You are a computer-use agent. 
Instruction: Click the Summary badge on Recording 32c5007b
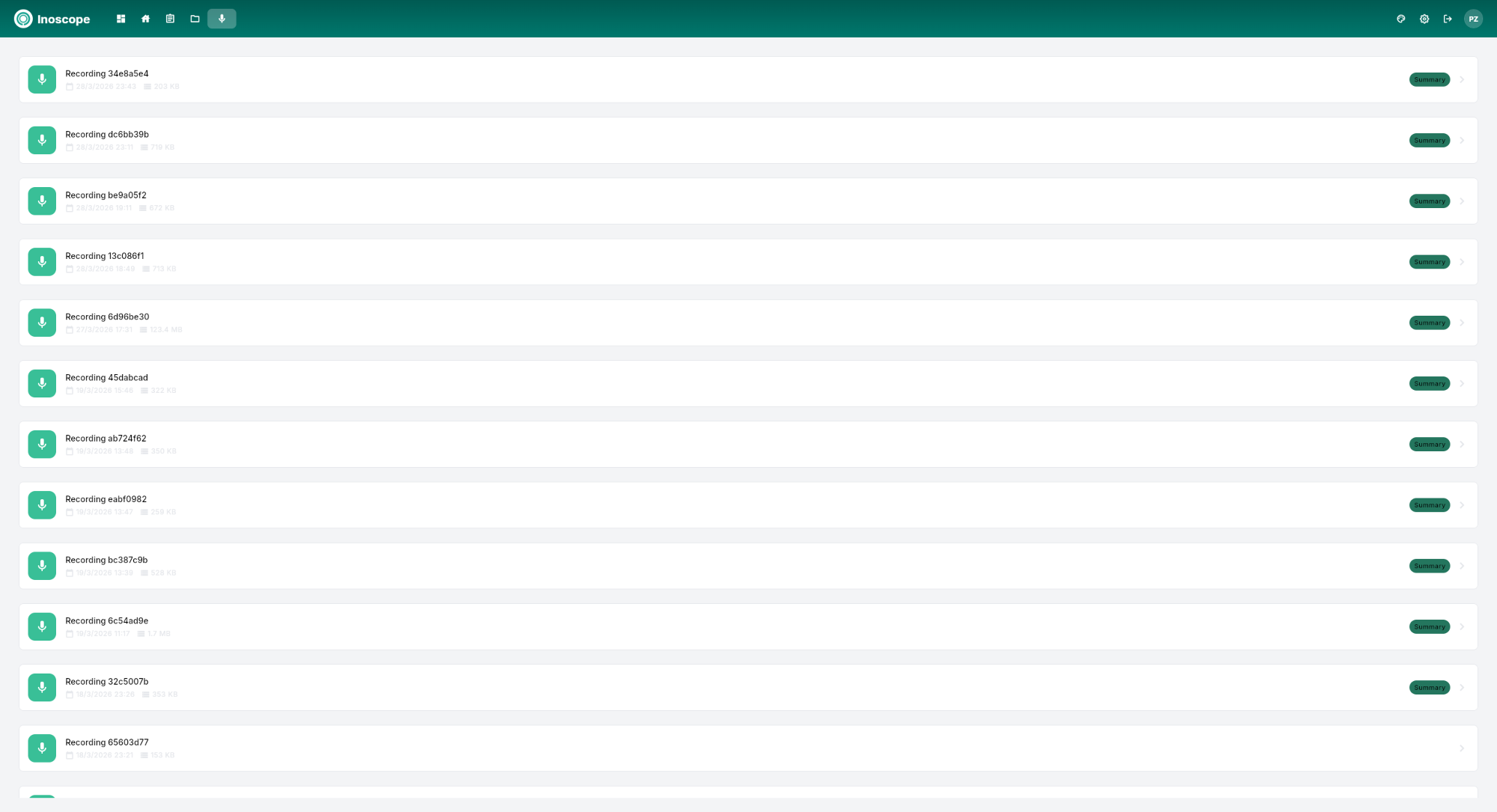coord(1429,687)
